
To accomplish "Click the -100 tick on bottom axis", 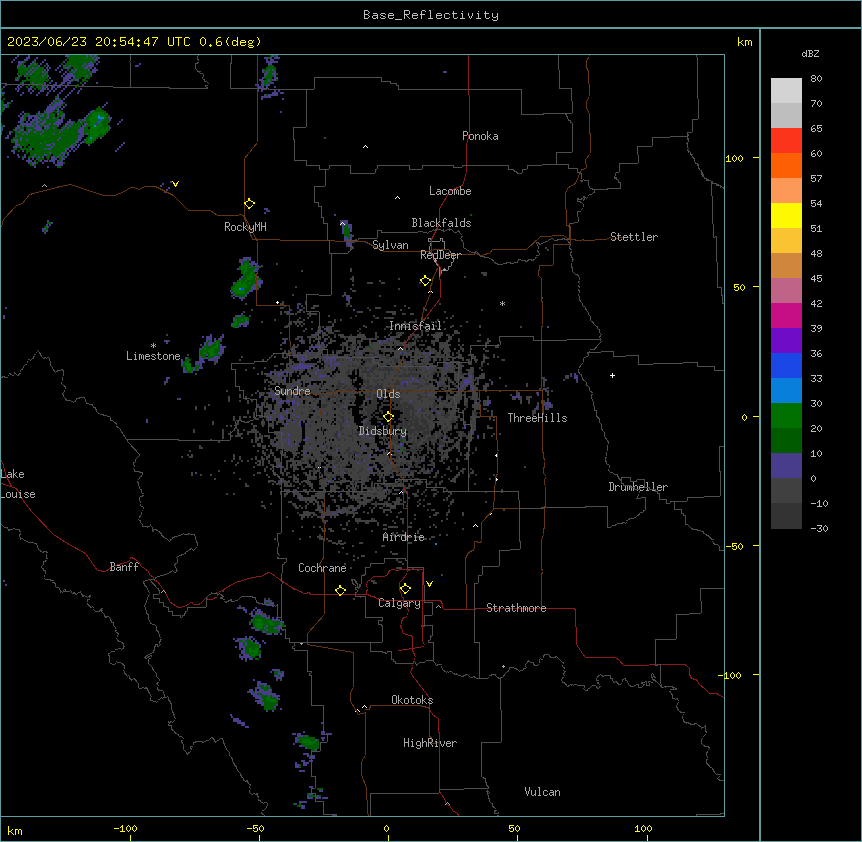I will pos(125,828).
